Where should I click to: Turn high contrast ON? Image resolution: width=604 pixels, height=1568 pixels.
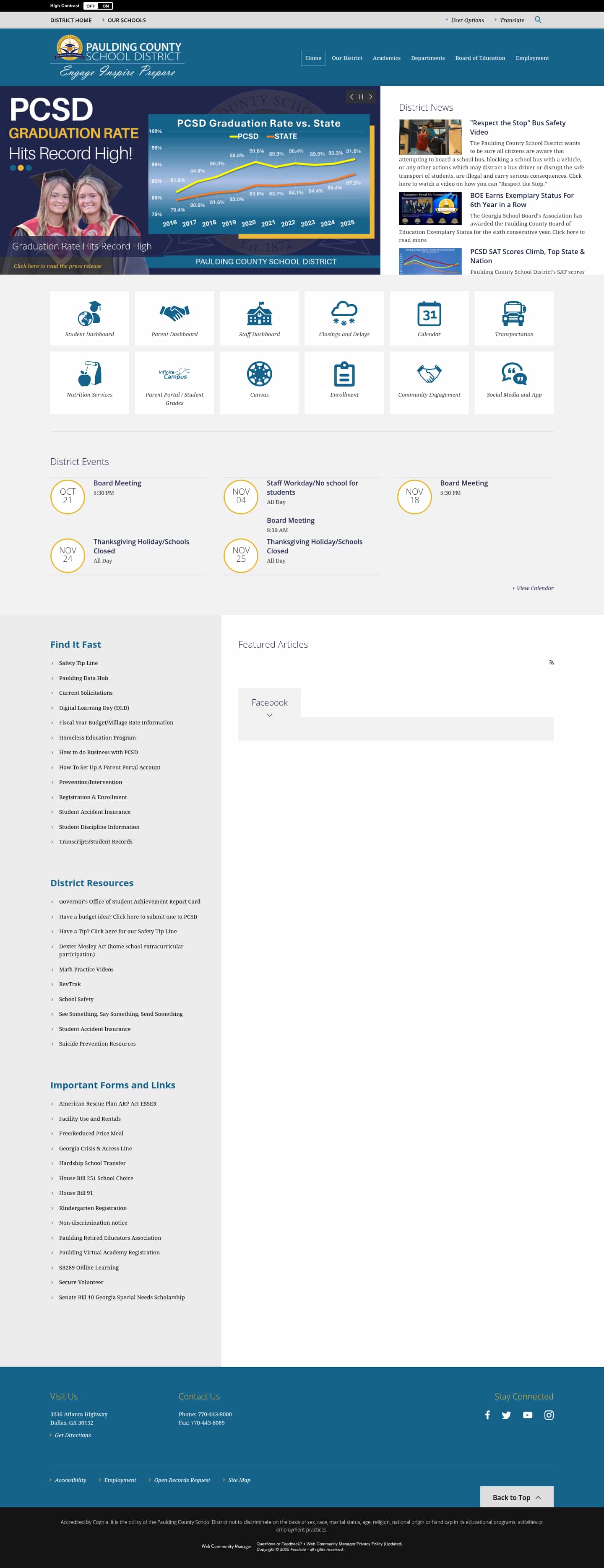105,6
